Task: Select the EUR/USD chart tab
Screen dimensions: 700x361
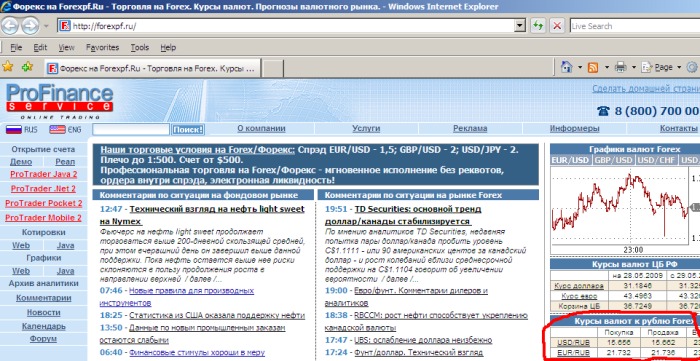Action: click(570, 160)
